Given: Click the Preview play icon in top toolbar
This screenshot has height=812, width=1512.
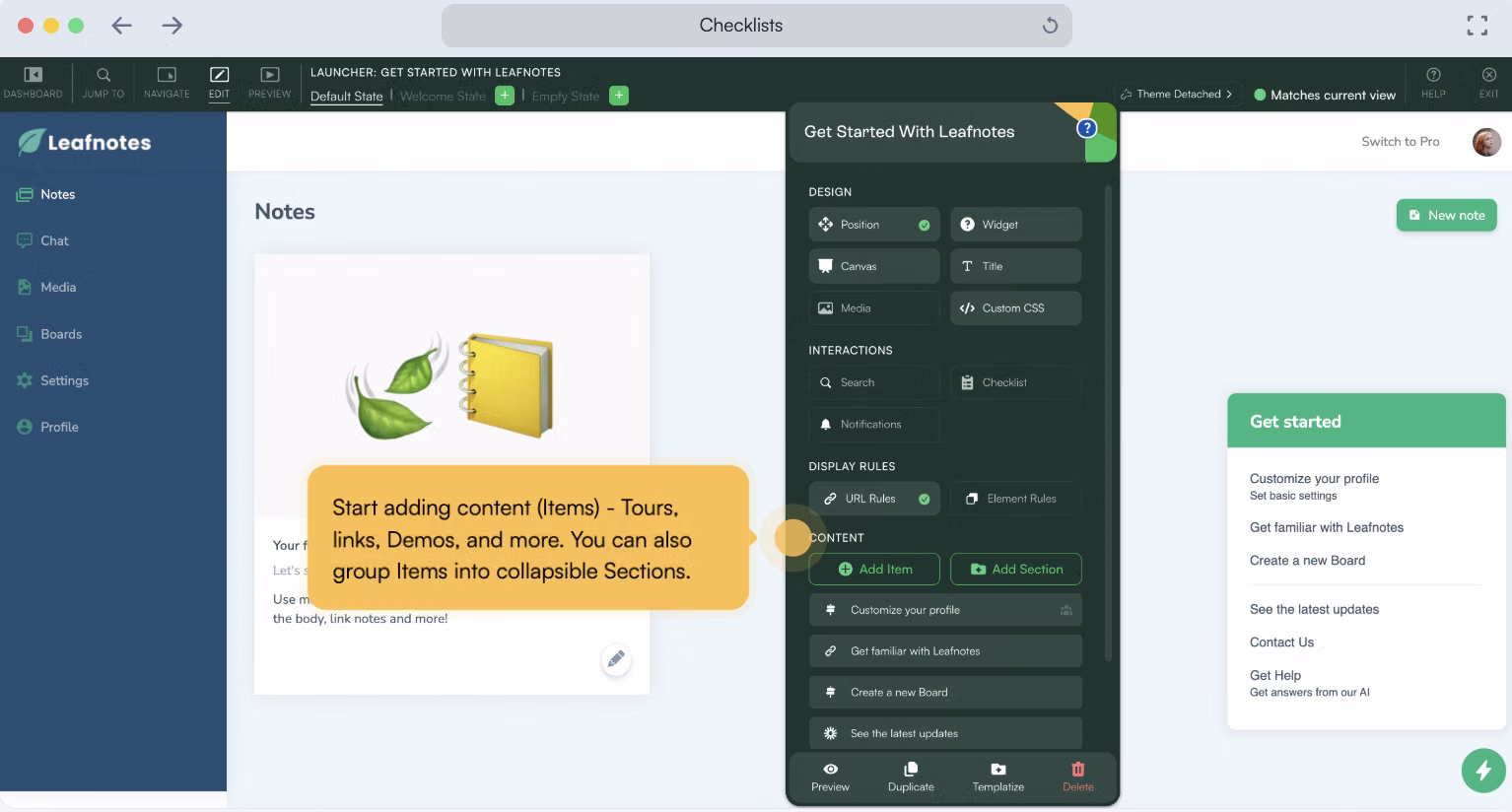Looking at the screenshot, I should click(x=269, y=76).
